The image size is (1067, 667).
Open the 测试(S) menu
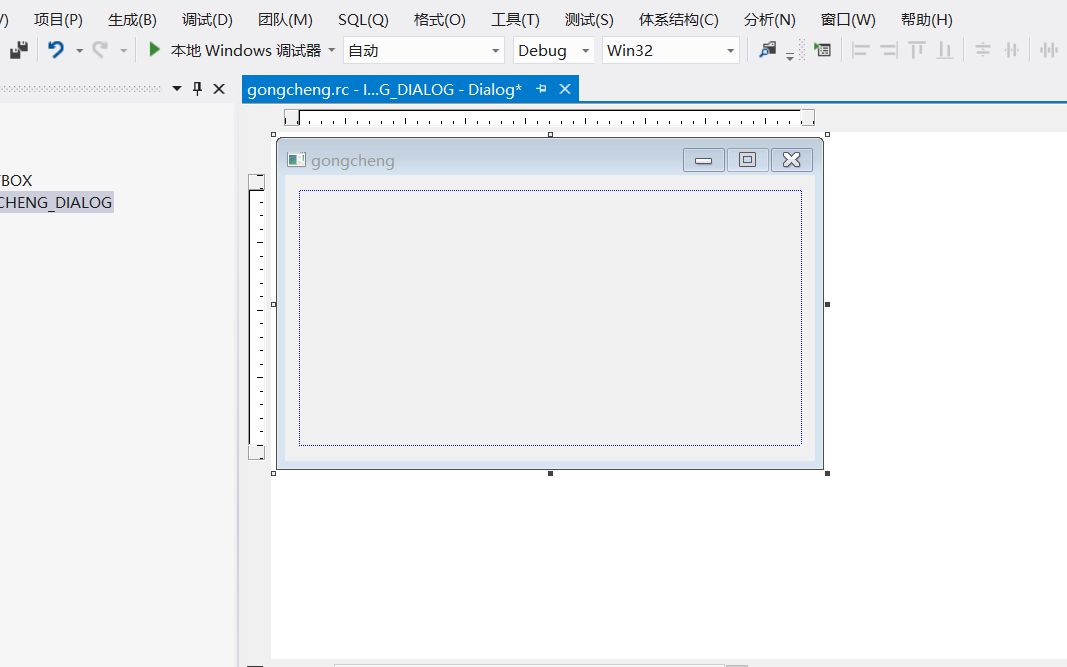coord(589,20)
